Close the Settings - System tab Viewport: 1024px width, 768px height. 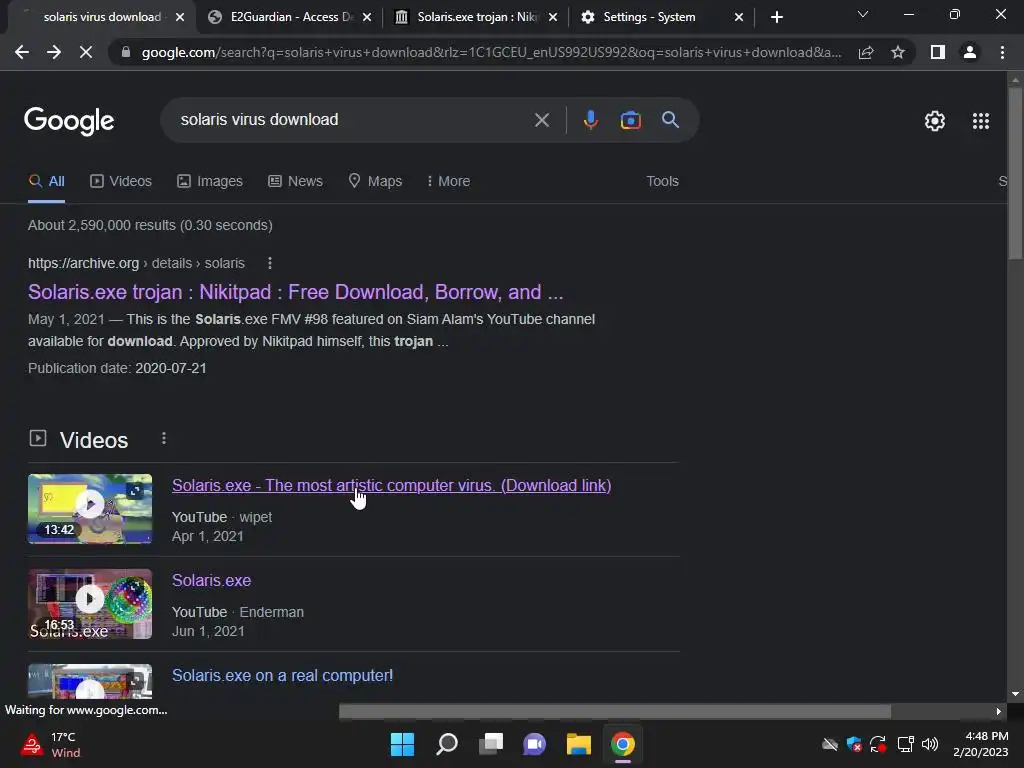pyautogui.click(x=739, y=17)
